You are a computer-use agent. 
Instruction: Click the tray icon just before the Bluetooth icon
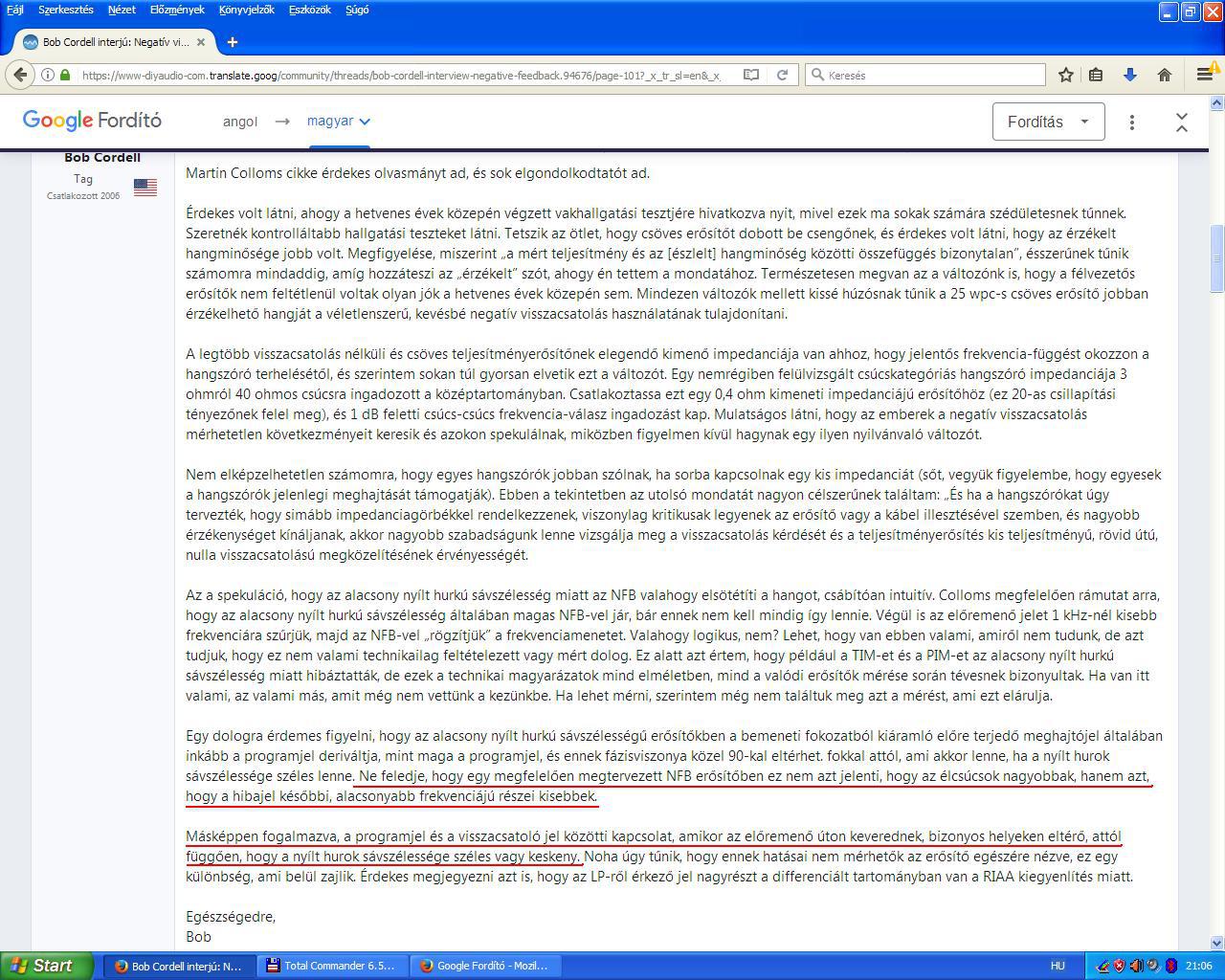pyautogui.click(x=1153, y=966)
